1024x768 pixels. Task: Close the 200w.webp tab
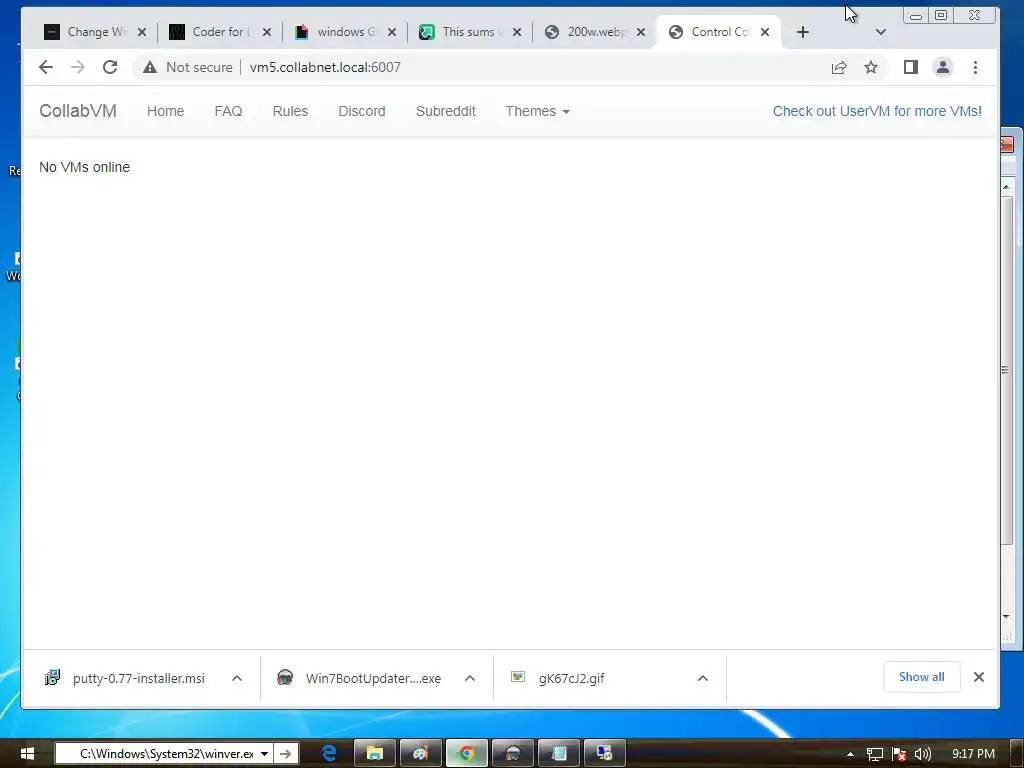click(641, 32)
